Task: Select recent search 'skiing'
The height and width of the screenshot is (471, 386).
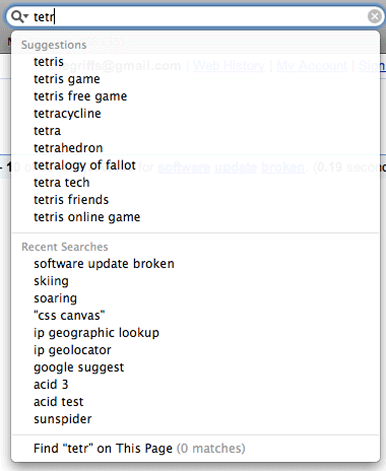Action: coord(196,281)
